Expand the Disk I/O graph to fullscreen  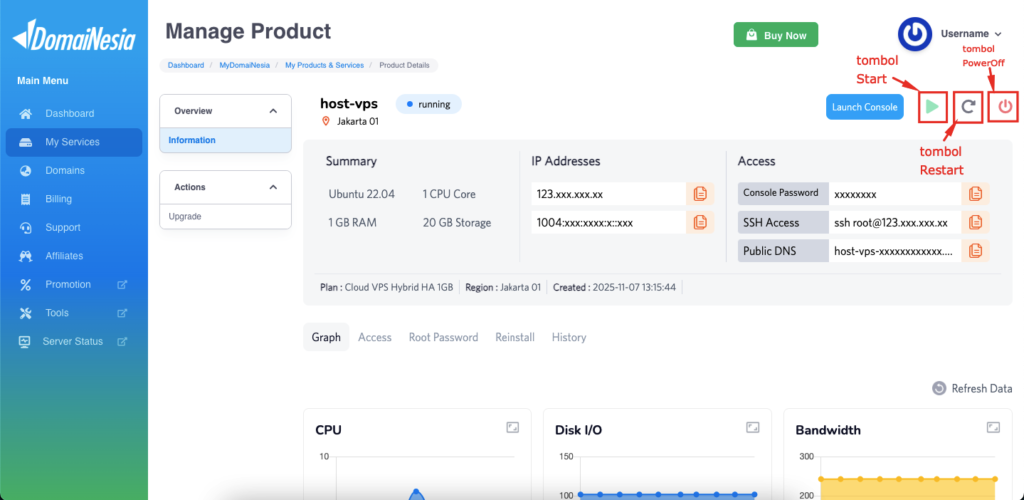(x=753, y=428)
